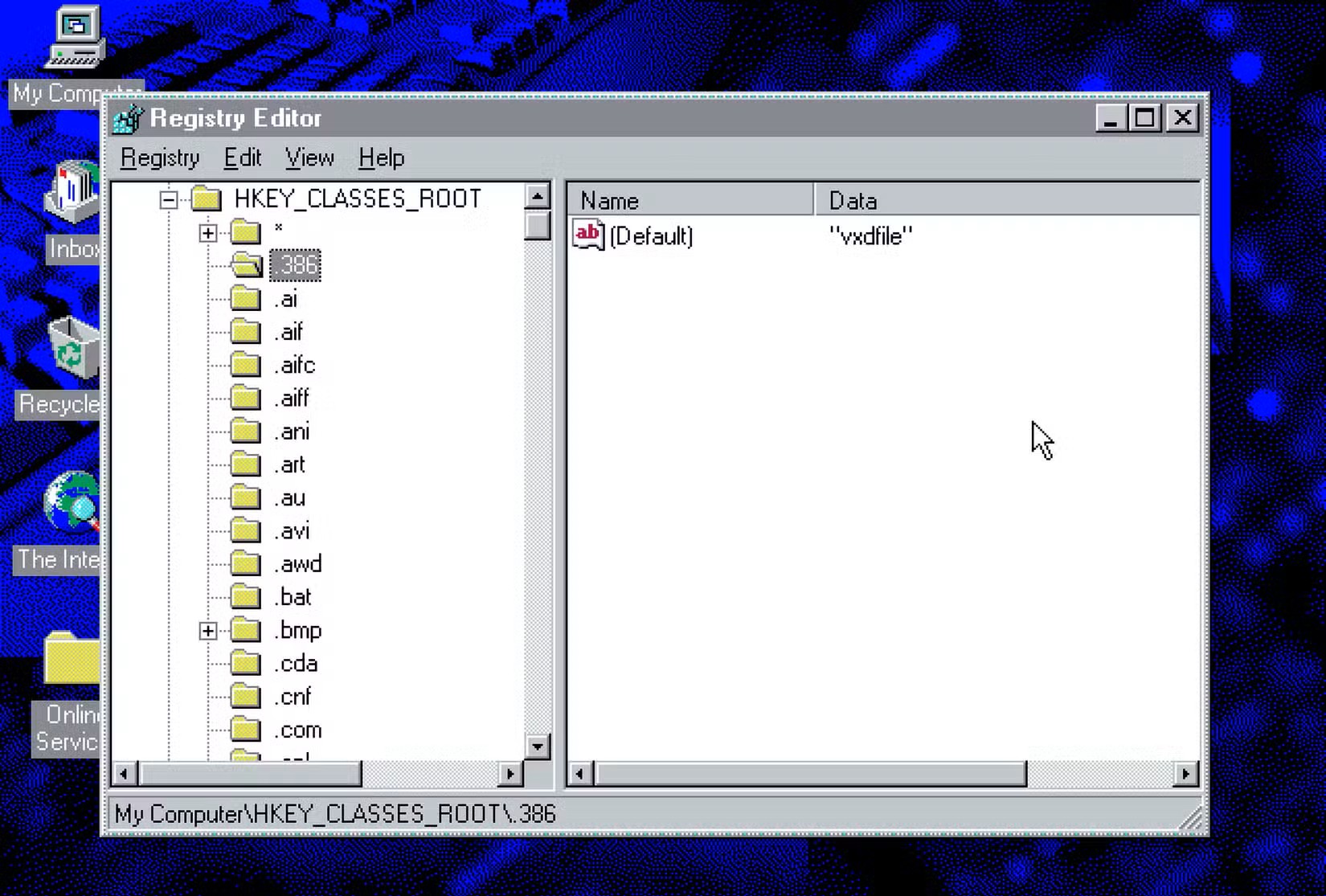Open My Computer from the desktop
1326x896 pixels.
point(76,36)
